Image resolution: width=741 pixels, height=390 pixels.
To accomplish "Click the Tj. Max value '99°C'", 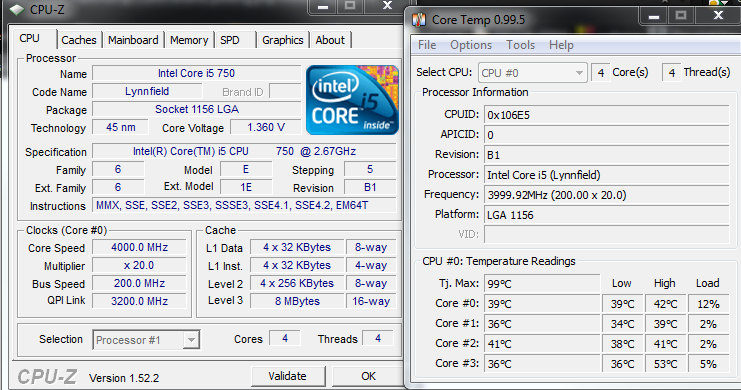I will click(x=542, y=284).
